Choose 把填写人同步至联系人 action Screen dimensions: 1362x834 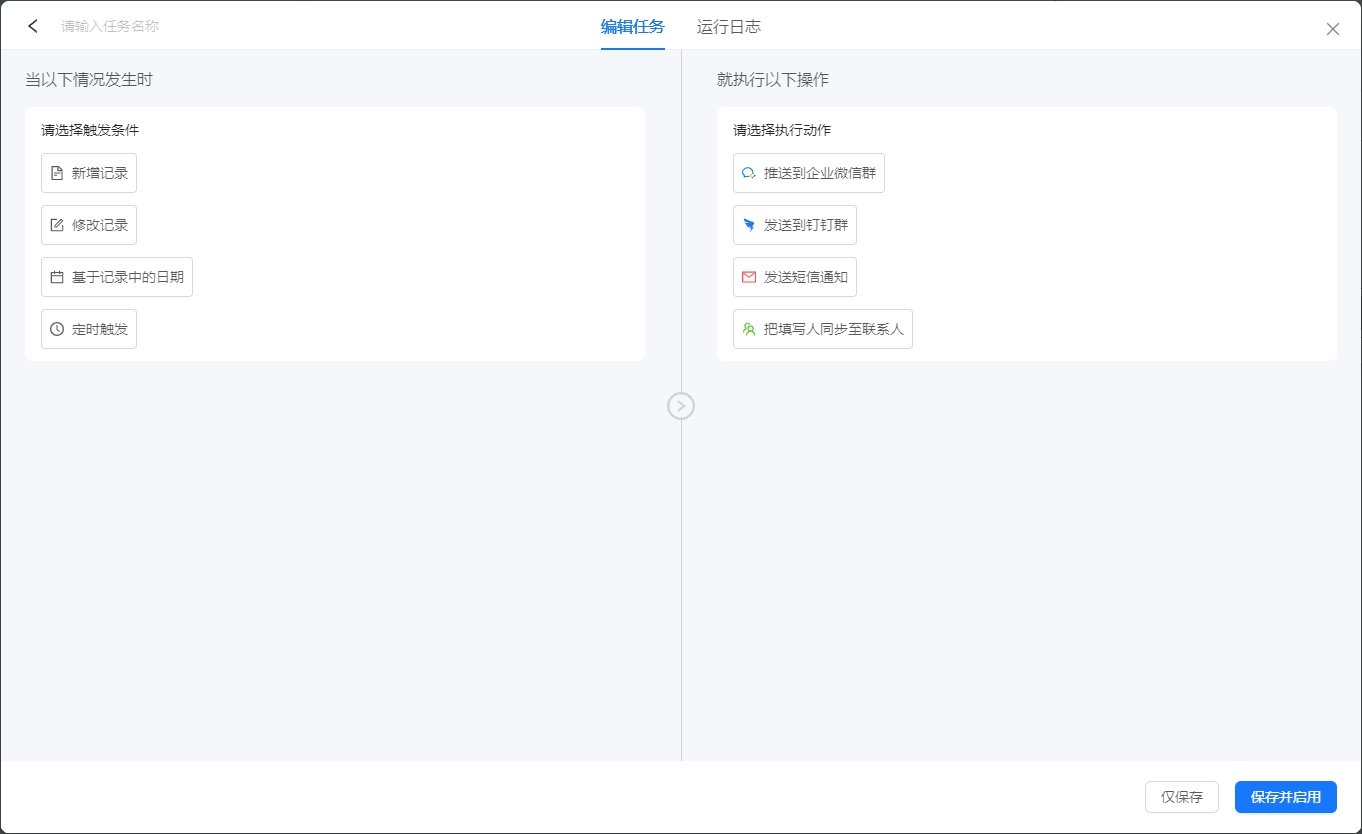pyautogui.click(x=823, y=329)
